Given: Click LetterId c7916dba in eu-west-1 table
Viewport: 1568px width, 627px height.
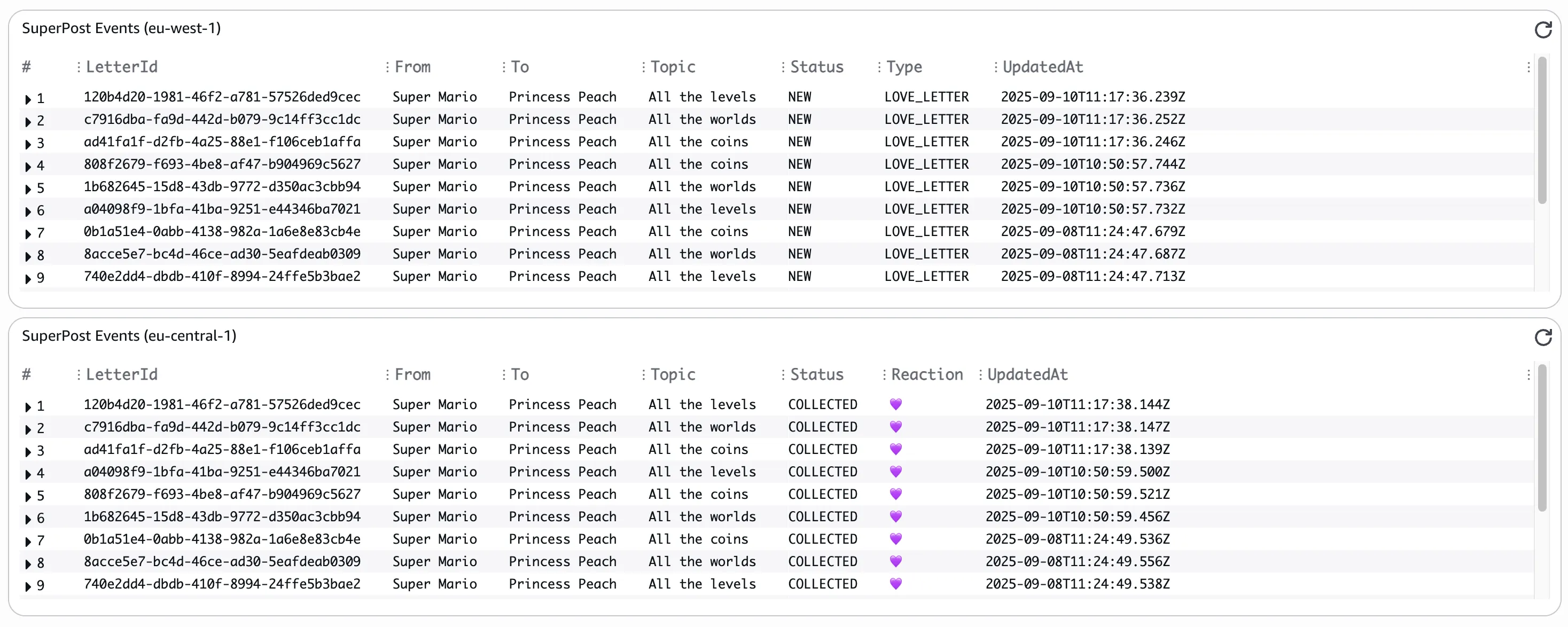Looking at the screenshot, I should pyautogui.click(x=222, y=119).
